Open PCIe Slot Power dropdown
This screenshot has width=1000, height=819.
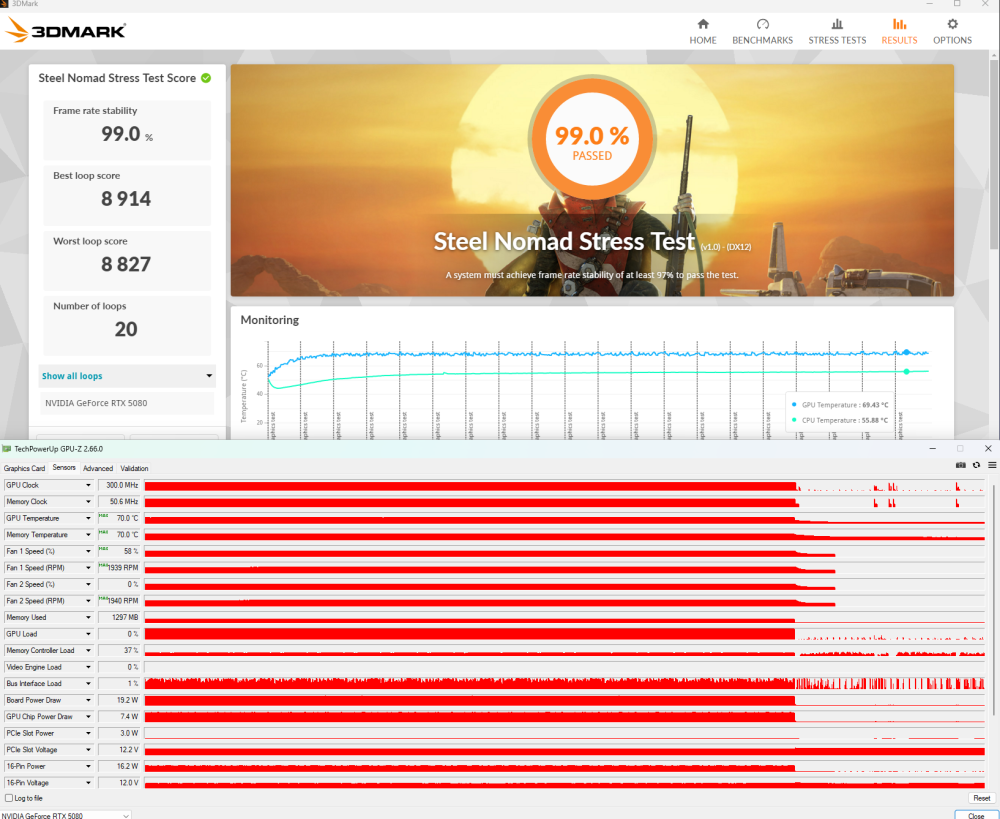click(x=88, y=734)
